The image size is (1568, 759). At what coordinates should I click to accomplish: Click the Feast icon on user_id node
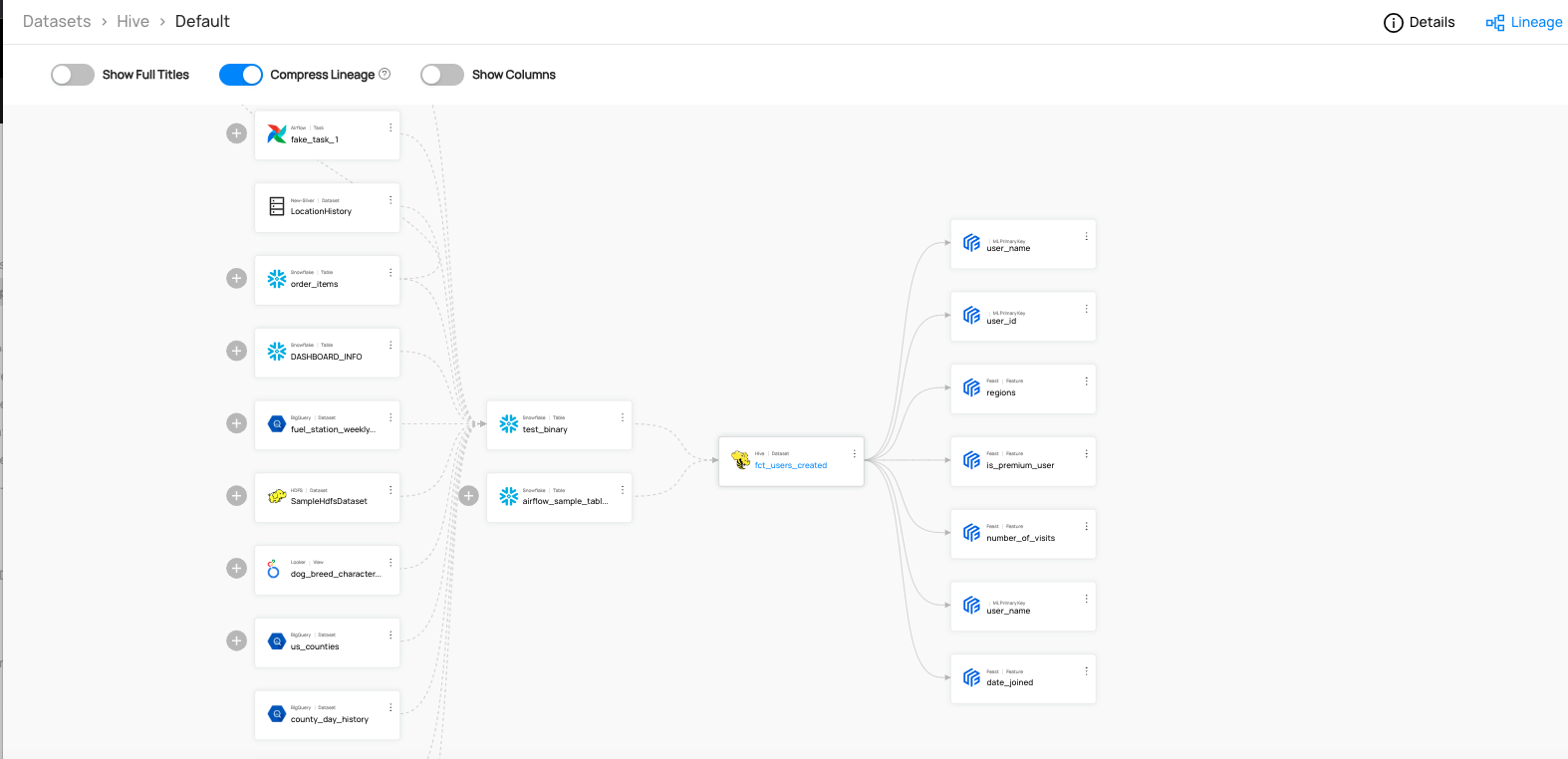pyautogui.click(x=972, y=316)
